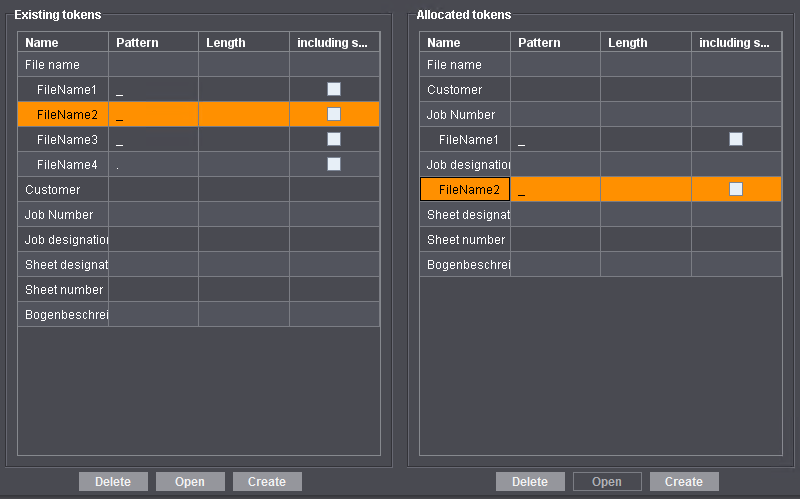800x499 pixels.
Task: Select FileName1 row in Existing tokens
Action: (x=199, y=90)
